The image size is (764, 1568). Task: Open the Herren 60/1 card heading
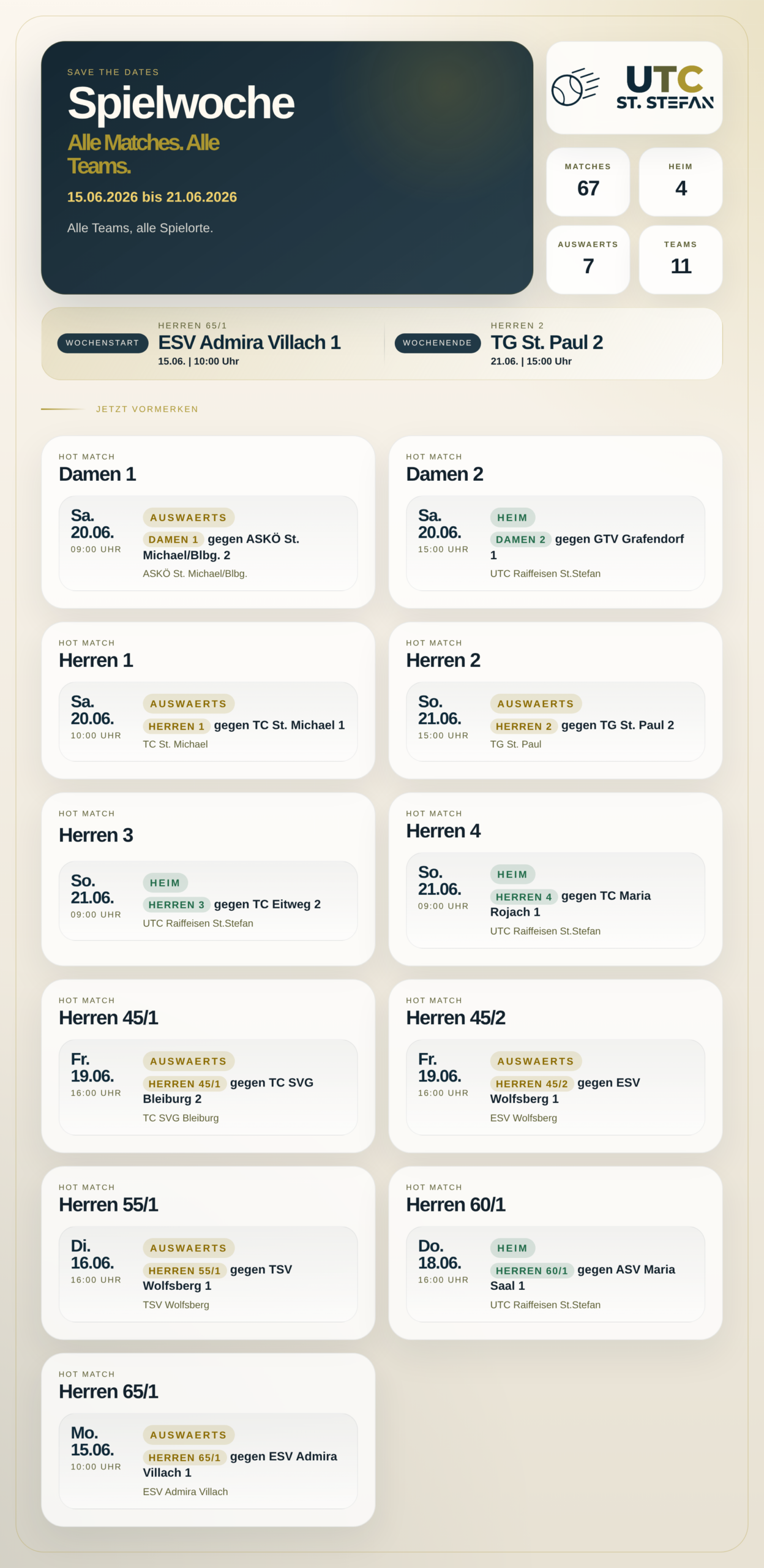[x=455, y=1205]
